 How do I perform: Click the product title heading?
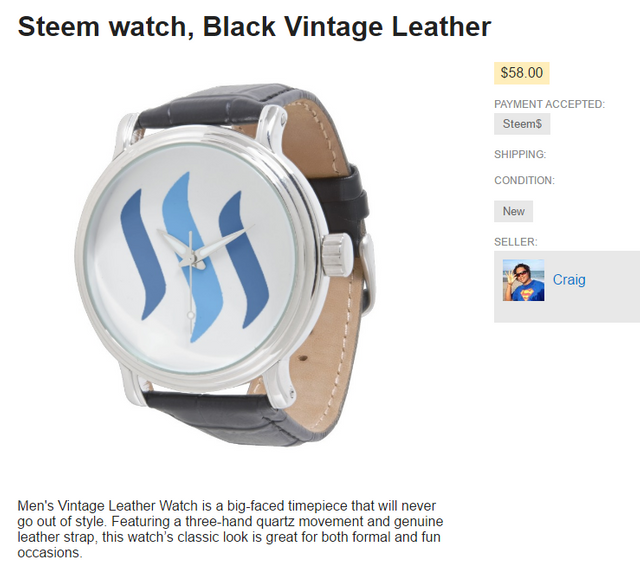click(x=254, y=27)
